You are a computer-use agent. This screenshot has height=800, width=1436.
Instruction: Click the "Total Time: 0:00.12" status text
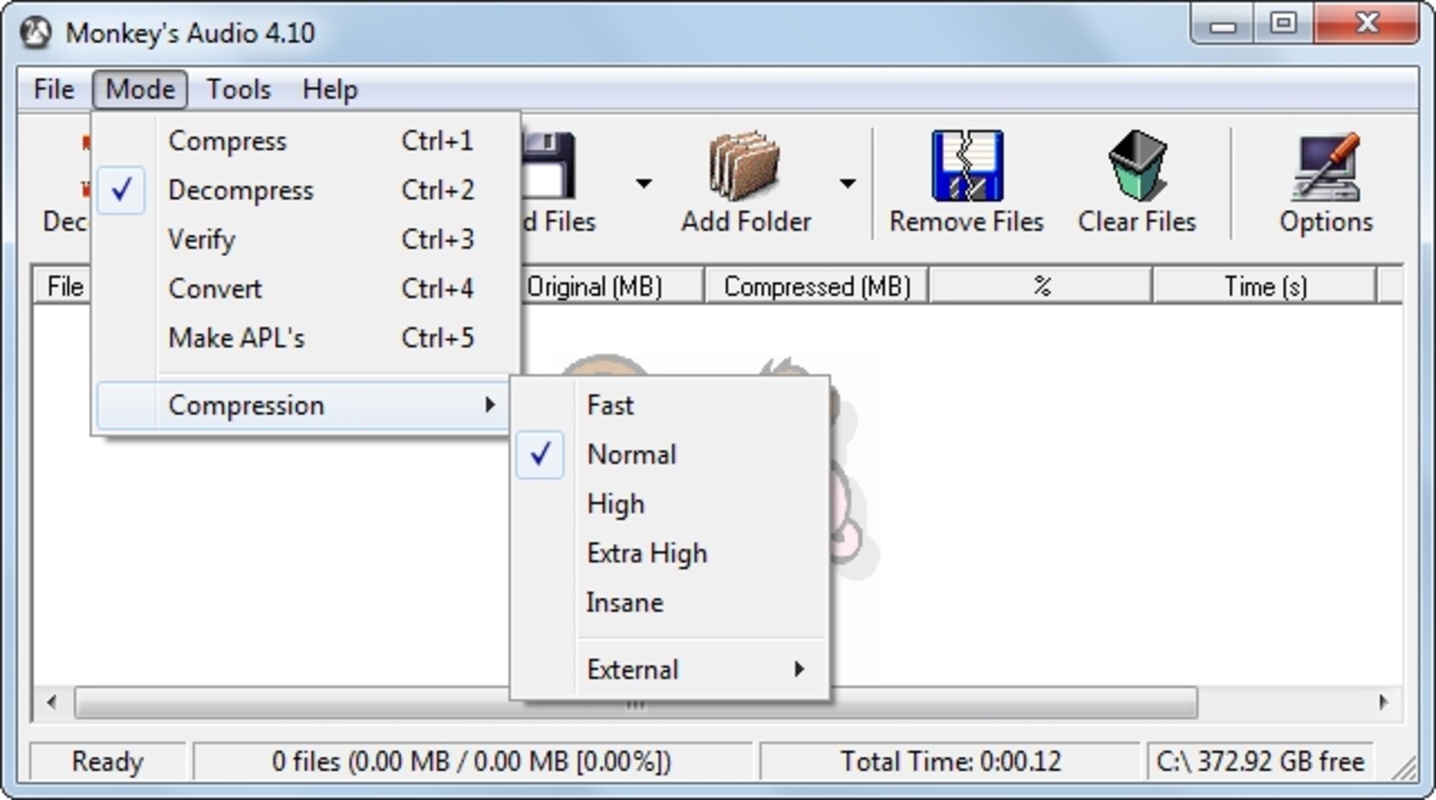pos(950,762)
